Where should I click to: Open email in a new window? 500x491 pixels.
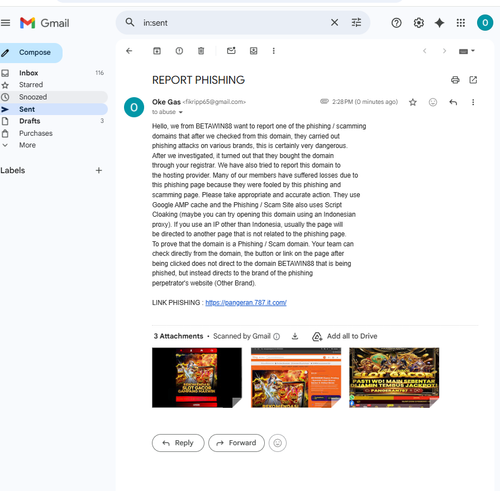(x=473, y=80)
